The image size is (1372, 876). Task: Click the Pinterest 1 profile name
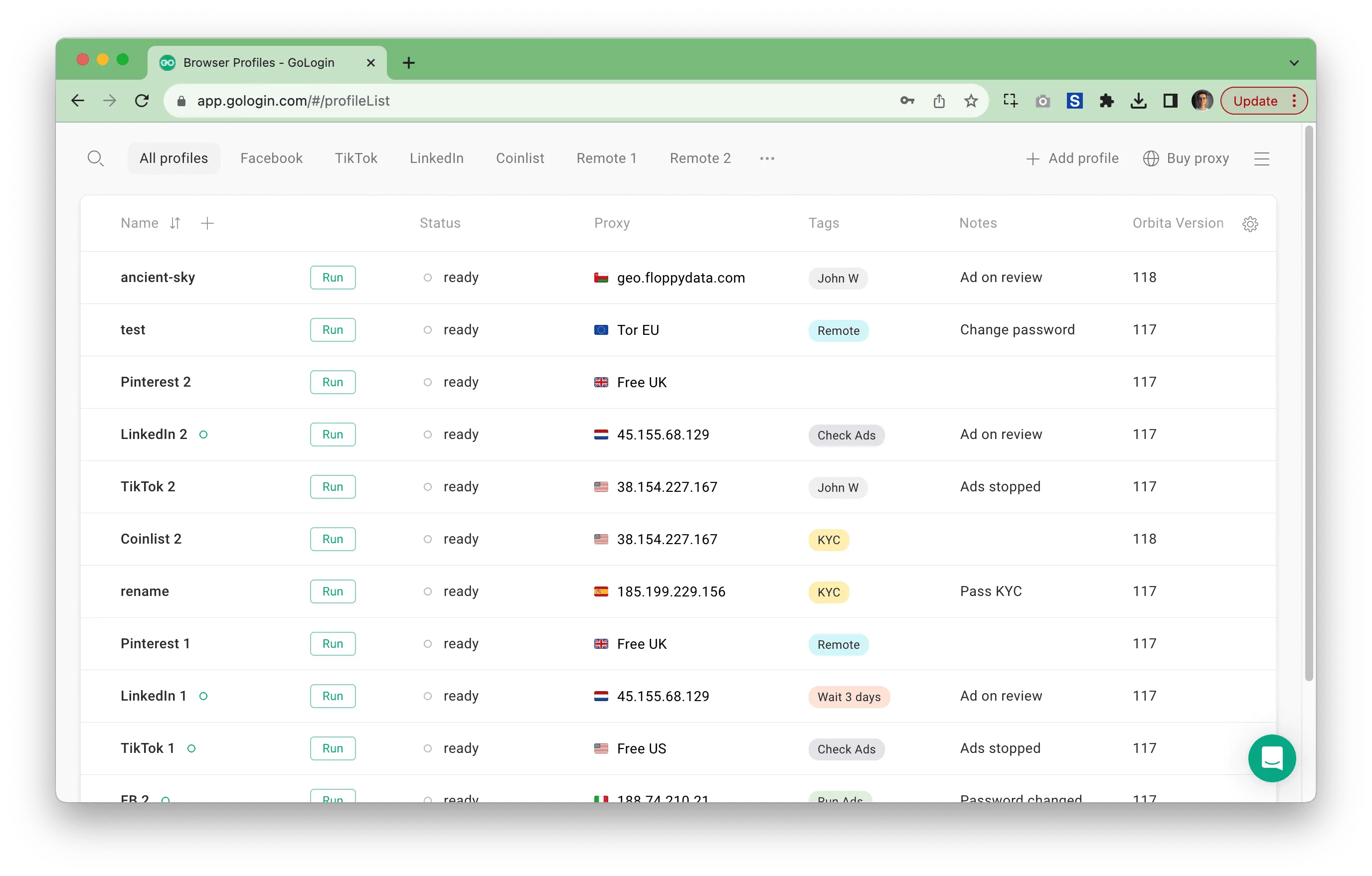pos(155,644)
